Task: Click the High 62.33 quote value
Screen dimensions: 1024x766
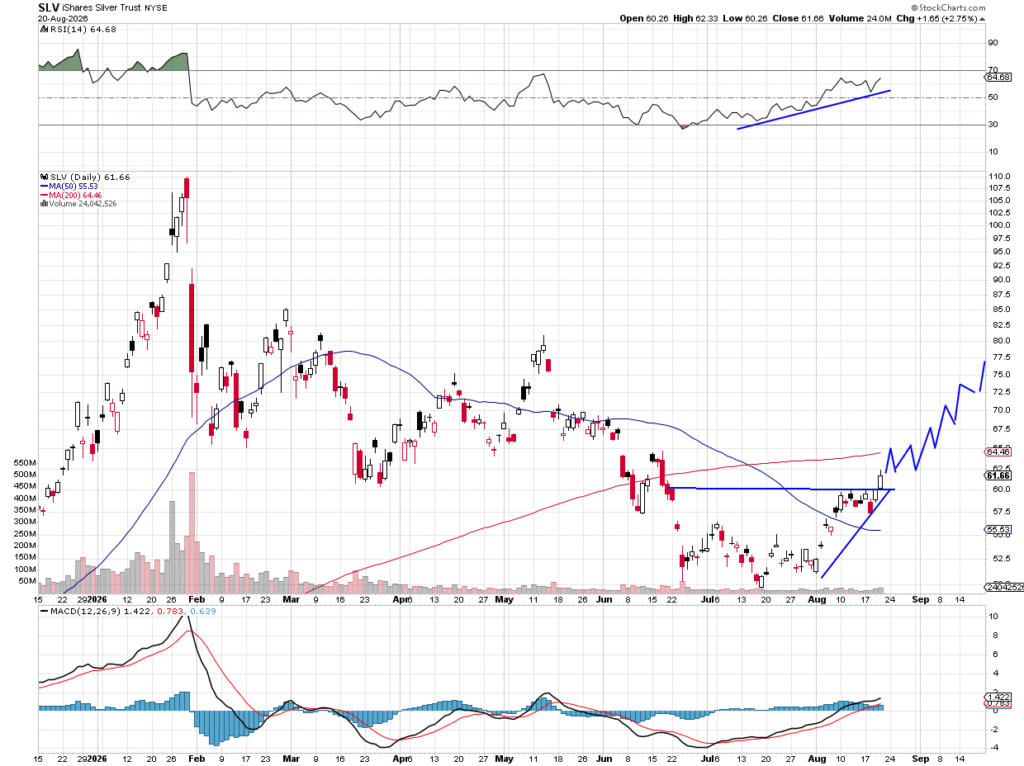Action: [x=695, y=18]
